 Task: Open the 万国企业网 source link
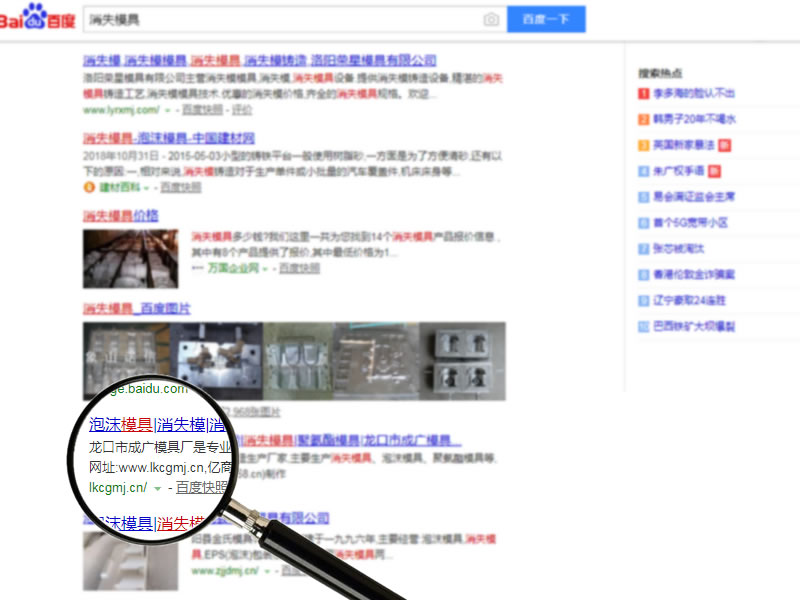[x=233, y=268]
